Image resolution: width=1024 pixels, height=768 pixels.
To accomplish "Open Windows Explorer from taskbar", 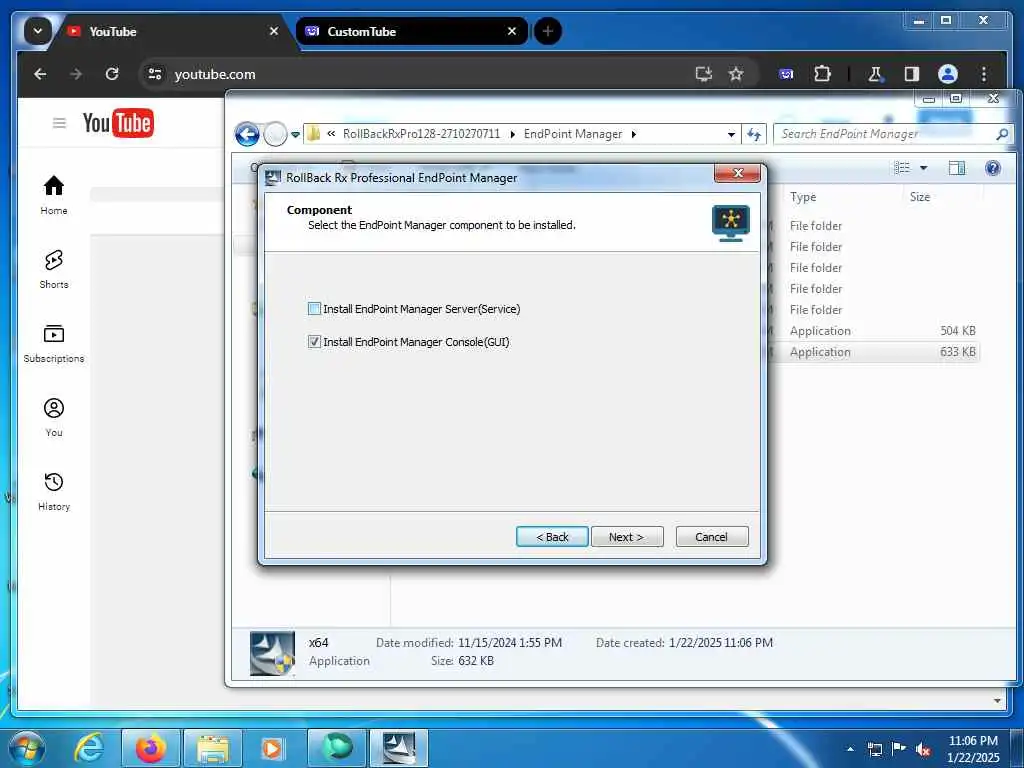I will [213, 748].
